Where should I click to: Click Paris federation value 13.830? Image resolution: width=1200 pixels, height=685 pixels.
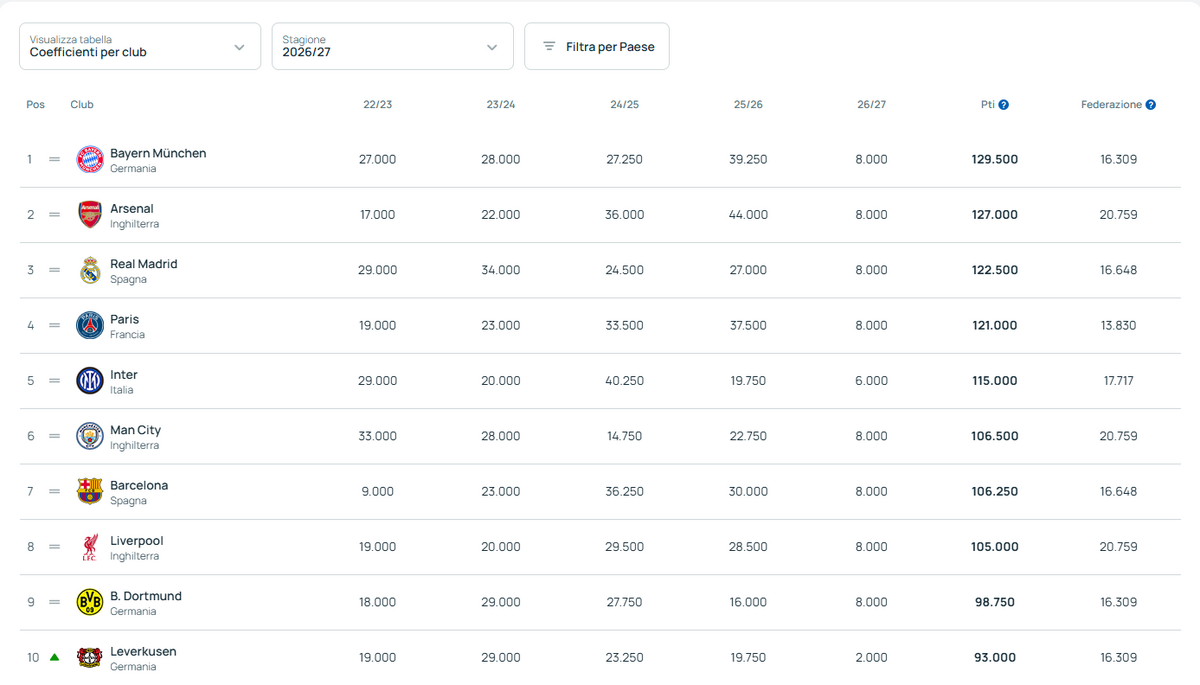[x=1118, y=325]
